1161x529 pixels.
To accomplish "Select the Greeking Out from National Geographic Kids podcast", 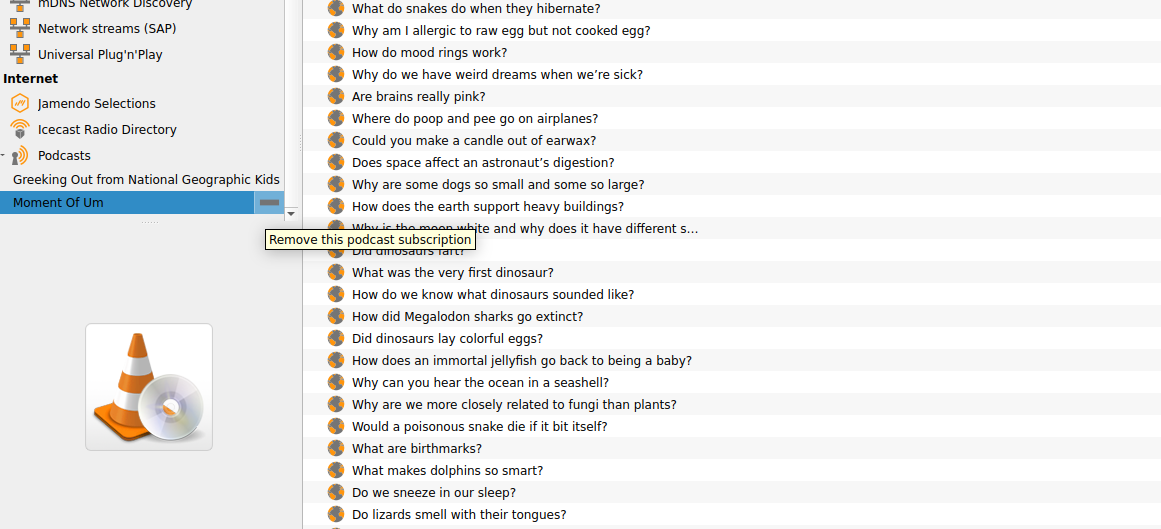I will [x=146, y=179].
